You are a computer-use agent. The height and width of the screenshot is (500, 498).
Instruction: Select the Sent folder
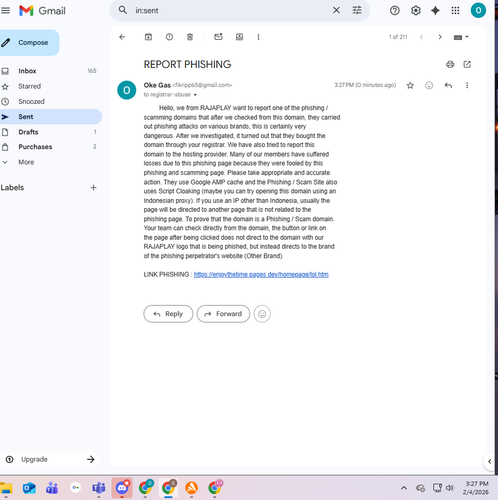click(x=50, y=117)
